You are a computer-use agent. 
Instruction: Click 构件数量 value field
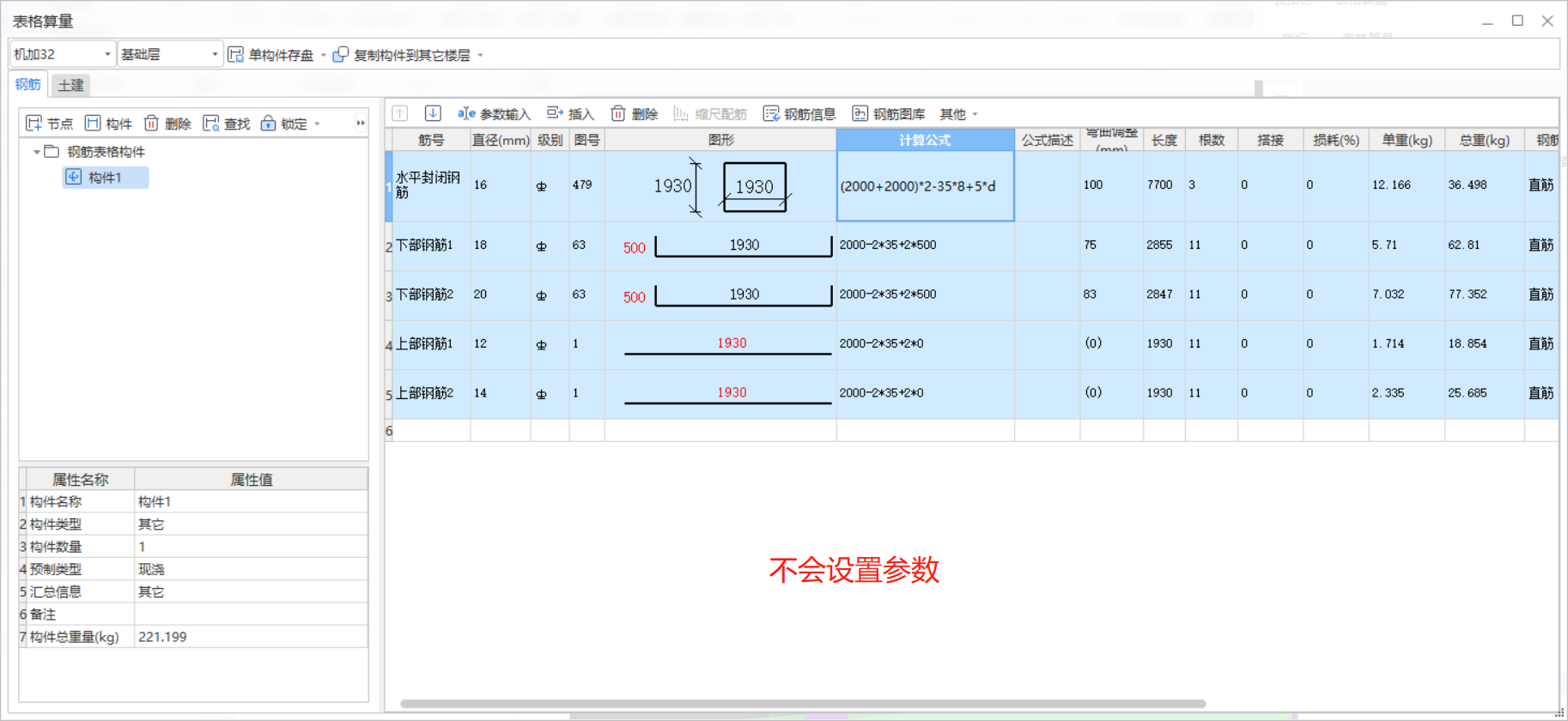(x=251, y=547)
